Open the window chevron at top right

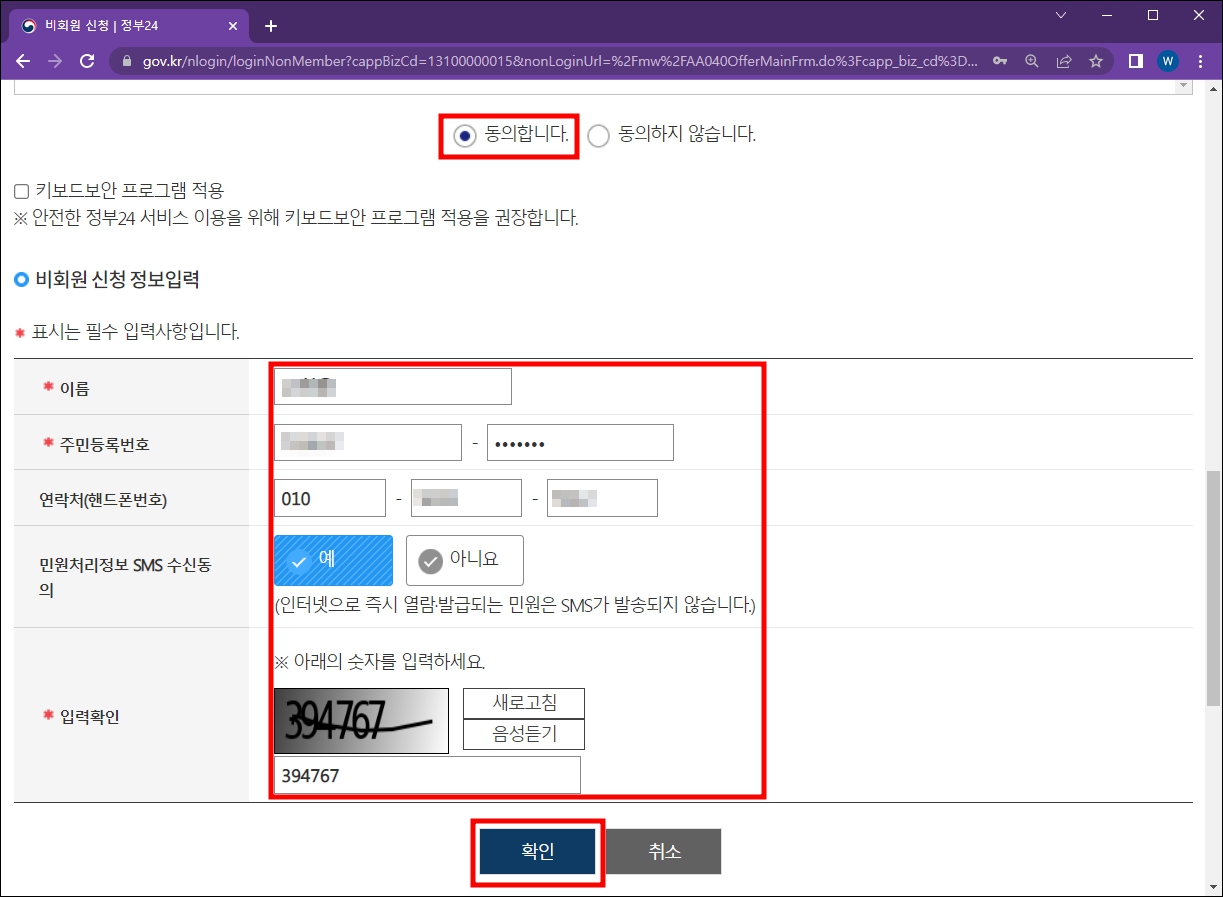pos(1060,16)
